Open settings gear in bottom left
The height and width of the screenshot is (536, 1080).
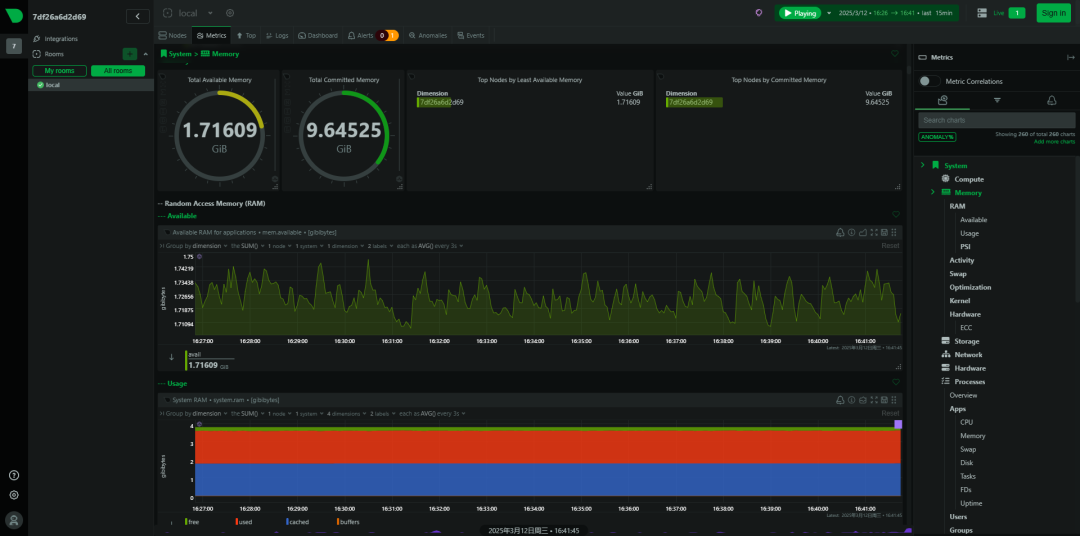click(x=14, y=495)
